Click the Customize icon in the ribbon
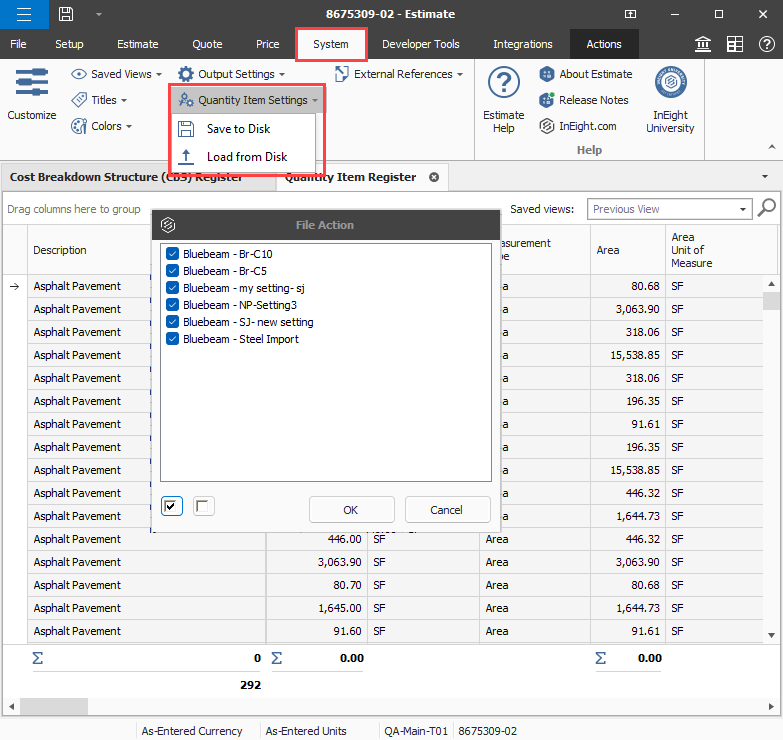Viewport: 783px width, 740px height. [x=32, y=95]
